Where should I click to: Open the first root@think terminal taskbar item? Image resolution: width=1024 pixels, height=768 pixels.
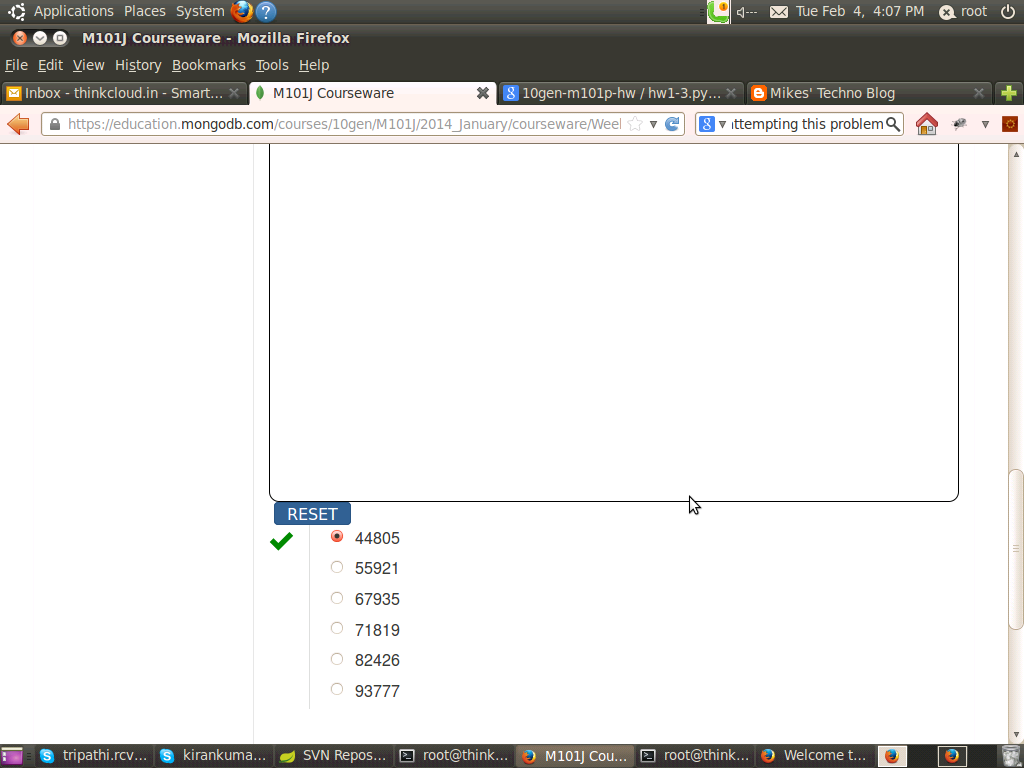click(x=453, y=756)
